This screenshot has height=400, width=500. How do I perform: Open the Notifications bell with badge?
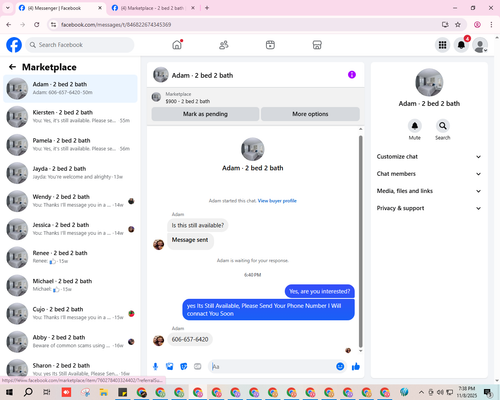tap(461, 45)
